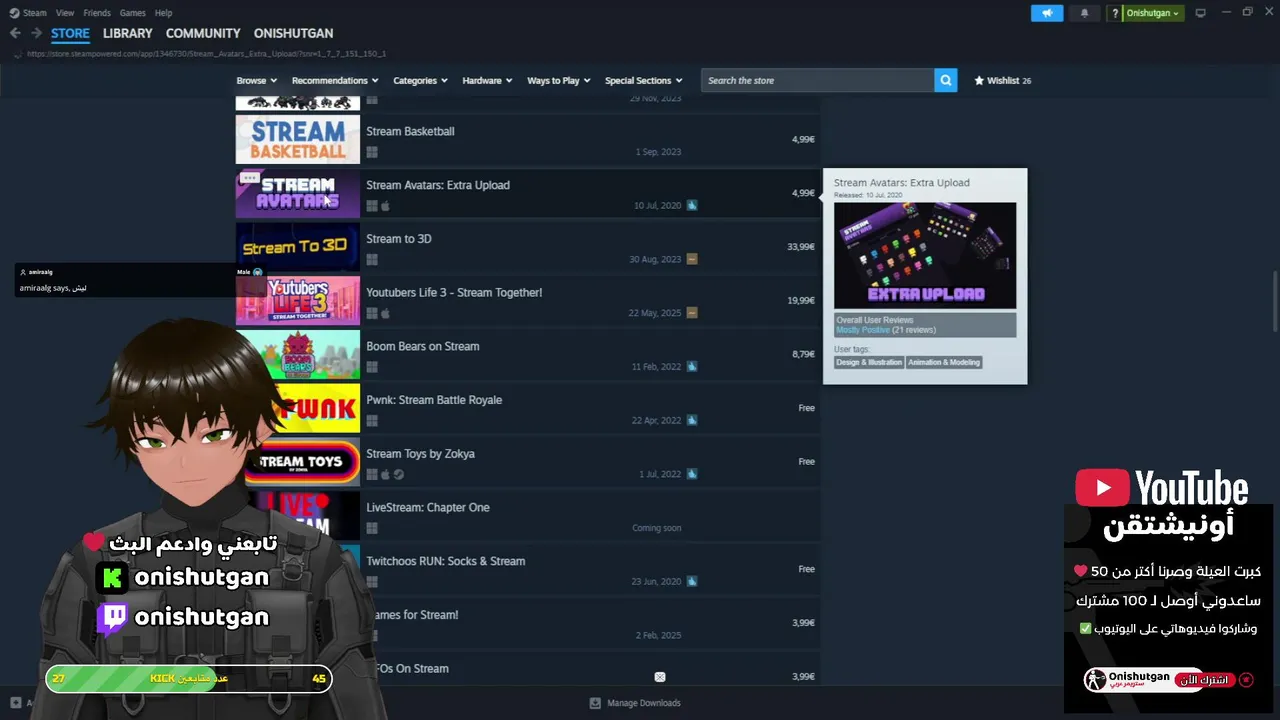This screenshot has width=1280, height=720.
Task: Click the Wishlist star icon
Action: [x=979, y=80]
